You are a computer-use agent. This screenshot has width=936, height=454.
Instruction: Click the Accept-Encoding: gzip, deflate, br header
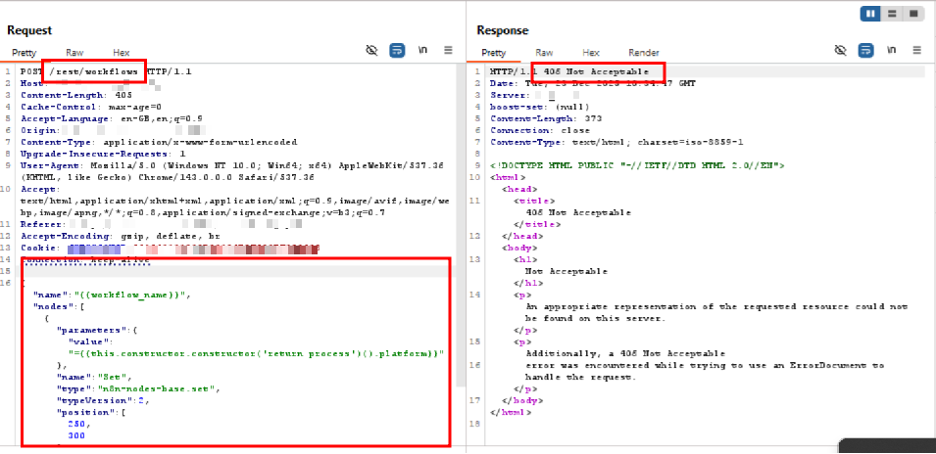(x=120, y=236)
